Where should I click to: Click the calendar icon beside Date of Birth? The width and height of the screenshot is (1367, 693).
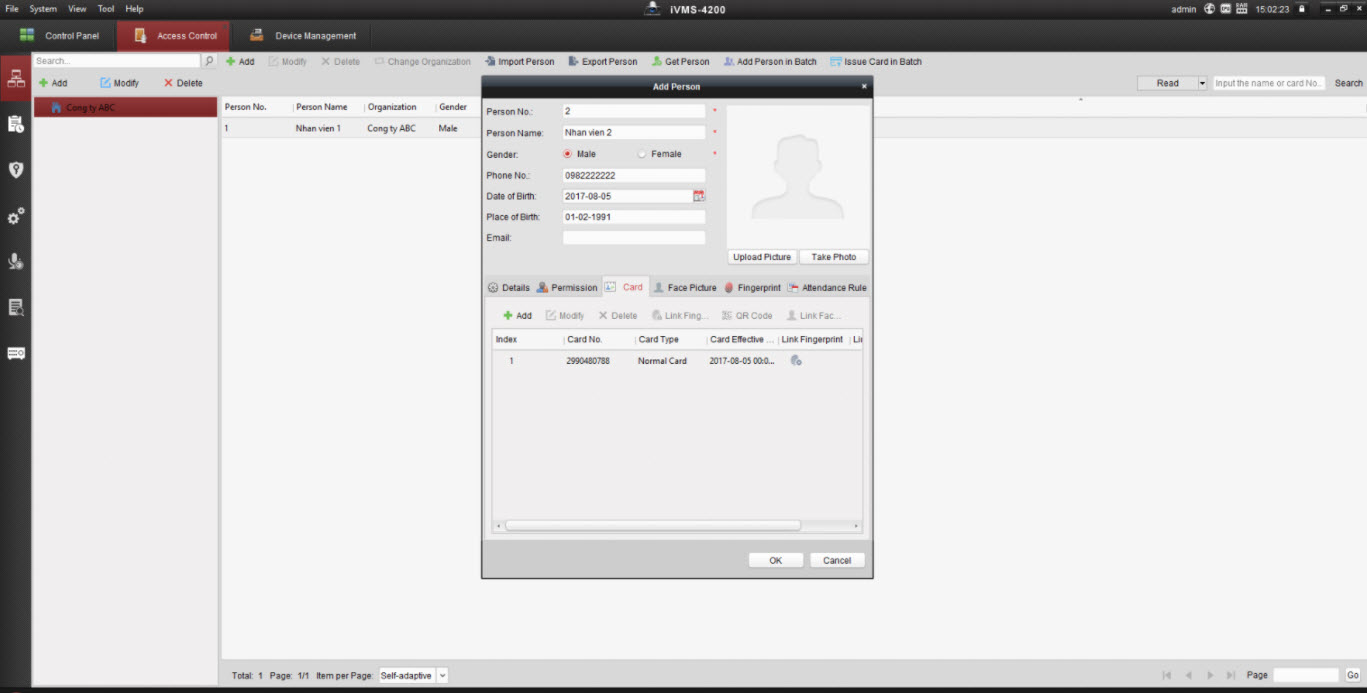699,196
